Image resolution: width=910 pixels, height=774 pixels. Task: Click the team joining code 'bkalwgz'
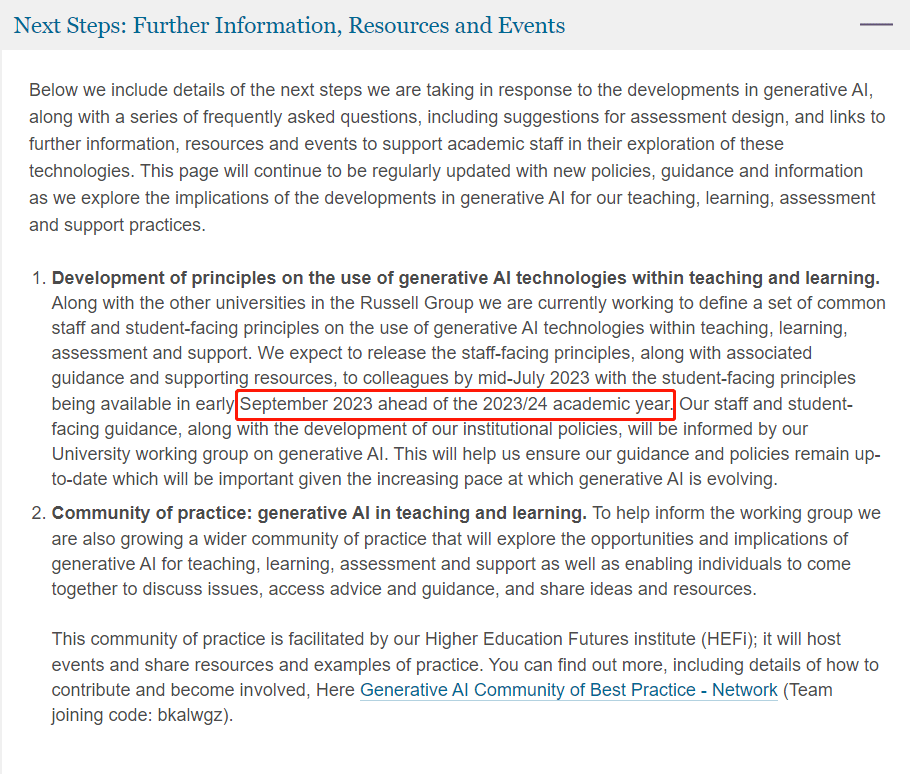[x=195, y=716]
